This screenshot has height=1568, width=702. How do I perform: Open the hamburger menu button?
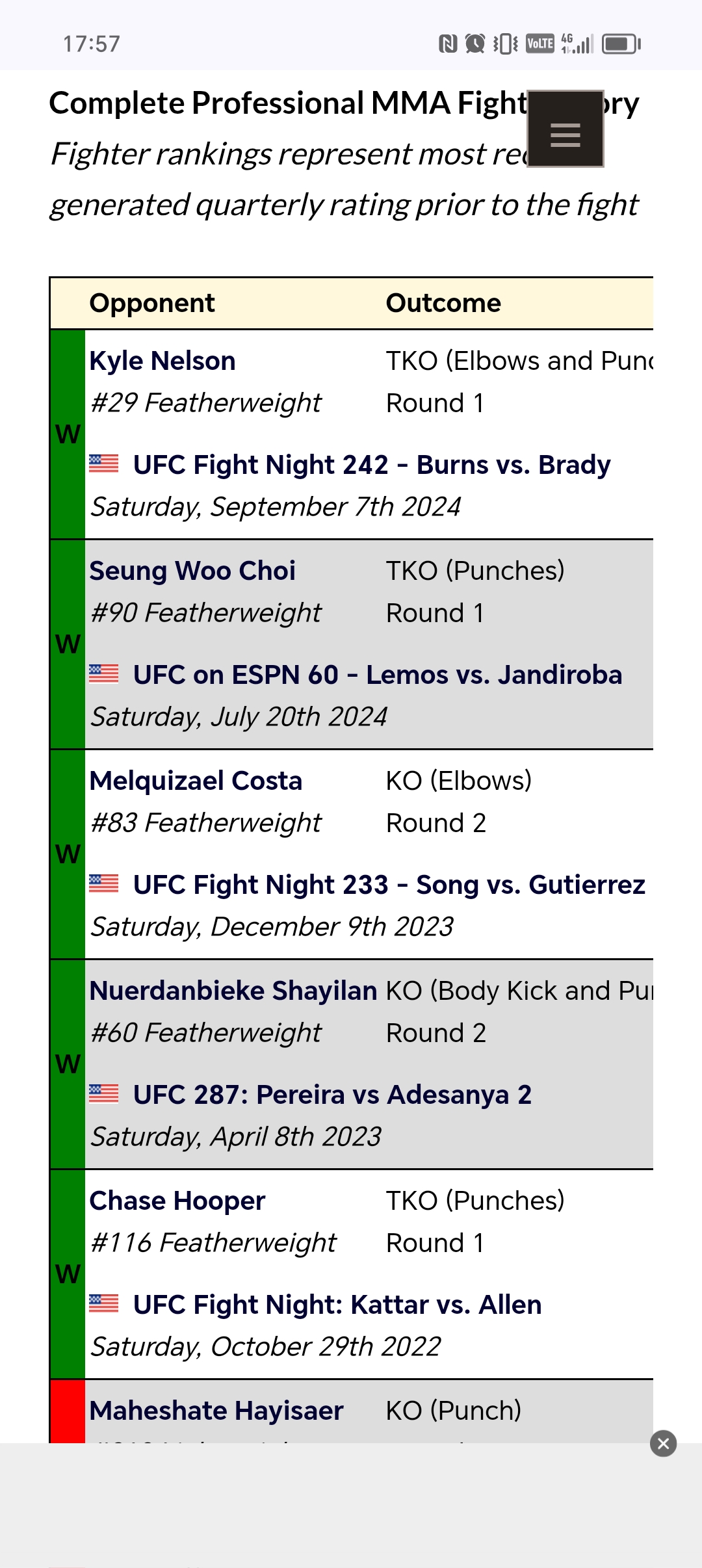[565, 129]
